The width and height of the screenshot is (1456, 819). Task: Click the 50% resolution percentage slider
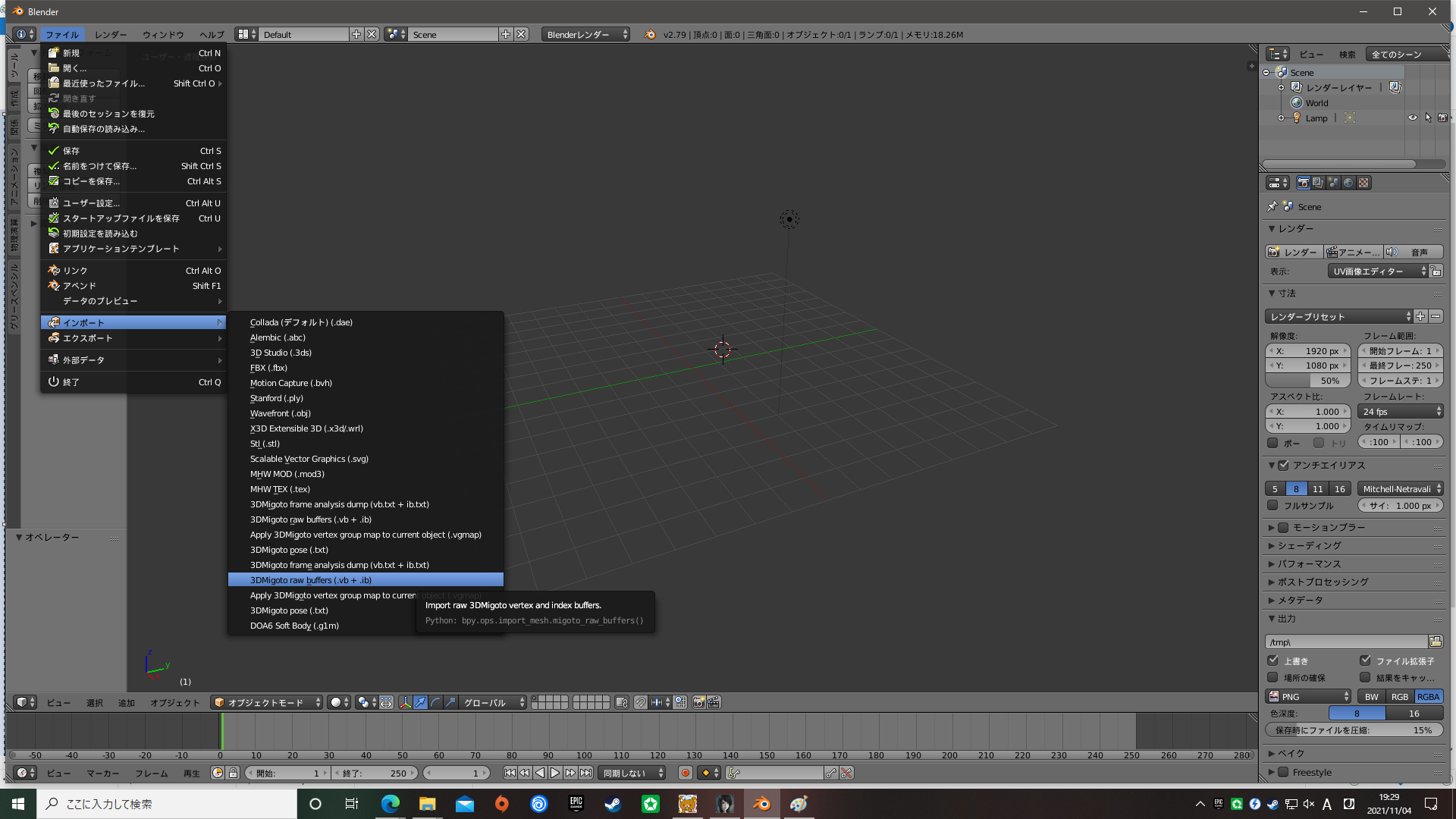pyautogui.click(x=1308, y=380)
